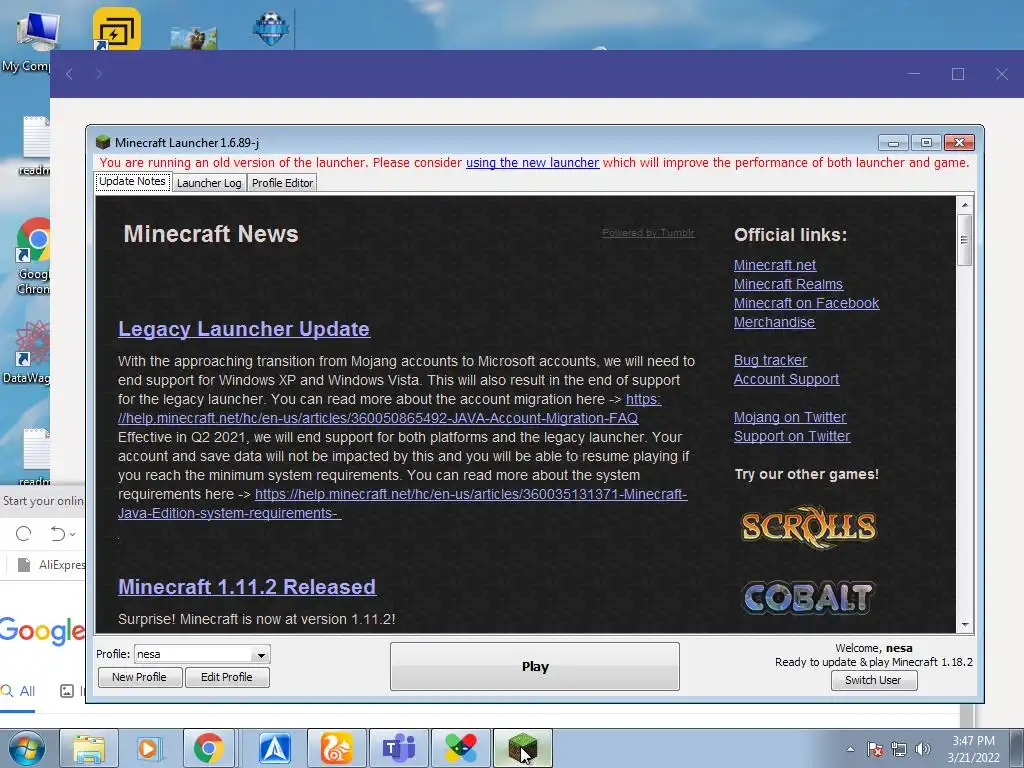
Task: Switch to Profile Editor tab
Action: point(282,183)
